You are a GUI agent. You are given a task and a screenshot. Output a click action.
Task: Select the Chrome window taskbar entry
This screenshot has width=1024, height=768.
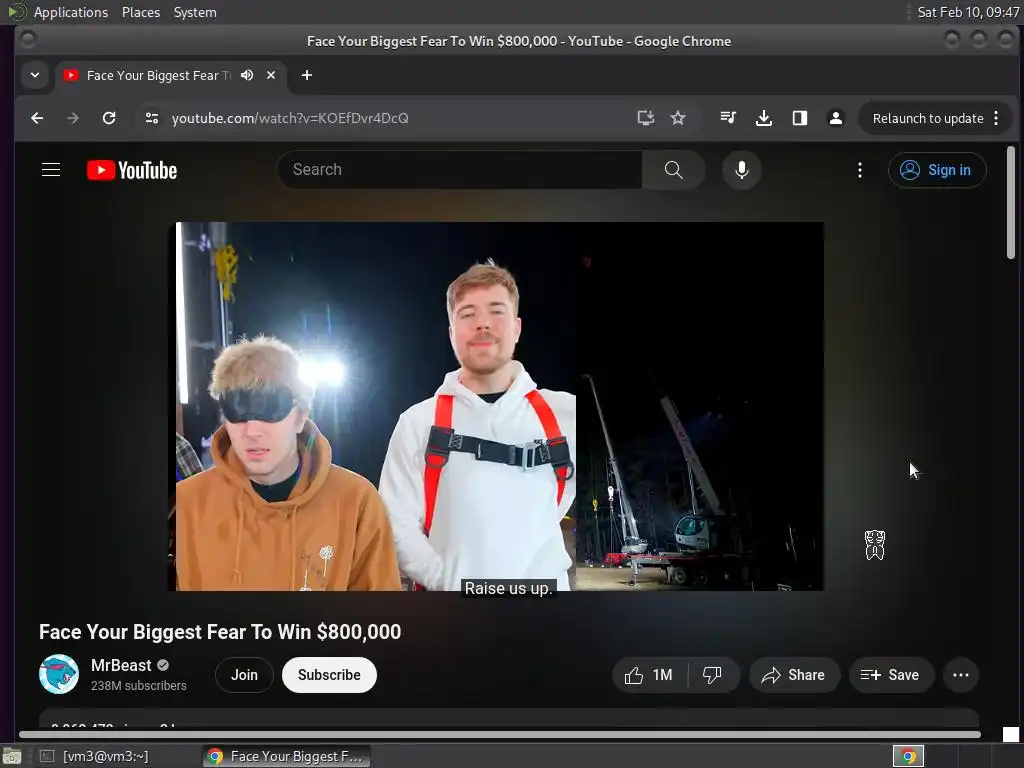286,756
